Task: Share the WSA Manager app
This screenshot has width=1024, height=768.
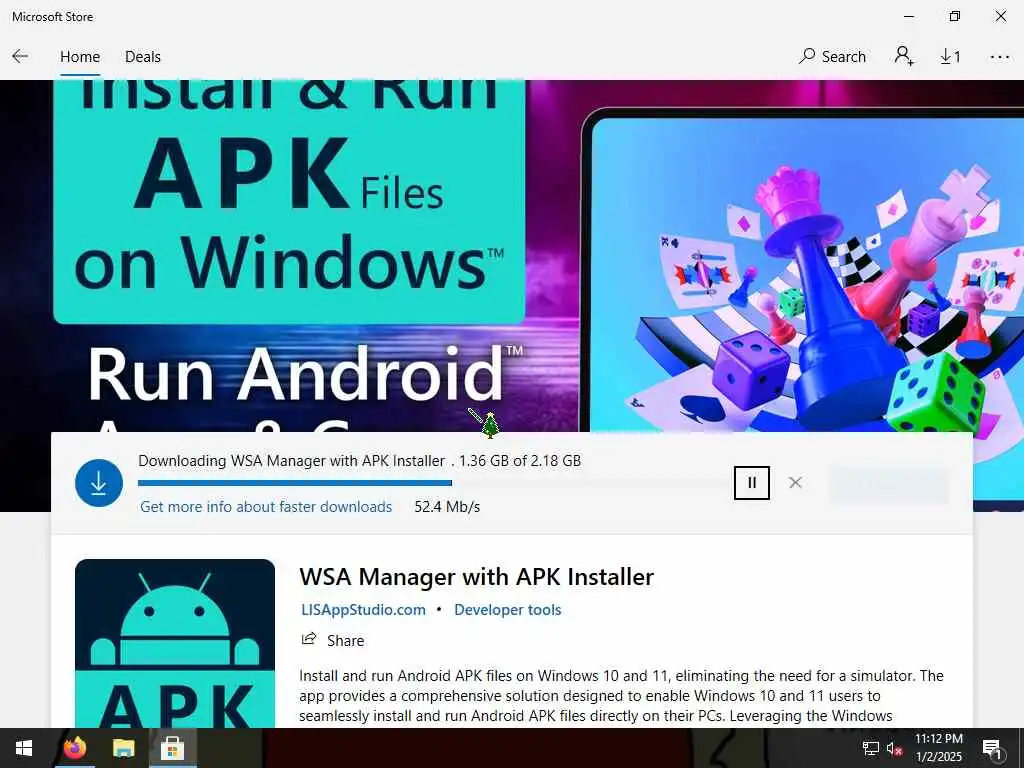Action: coord(332,640)
